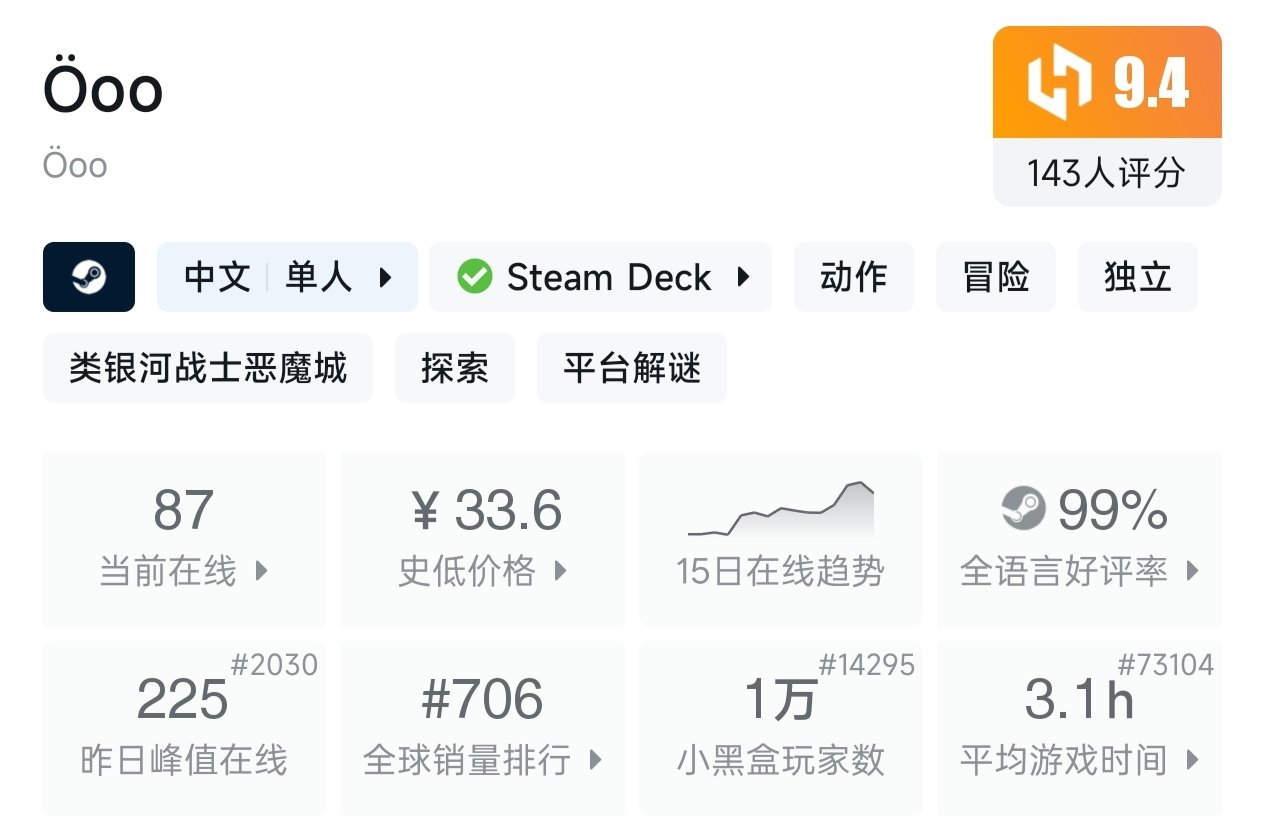This screenshot has width=1264, height=838.
Task: Open the 史低价格 price history arrow
Action: point(560,571)
